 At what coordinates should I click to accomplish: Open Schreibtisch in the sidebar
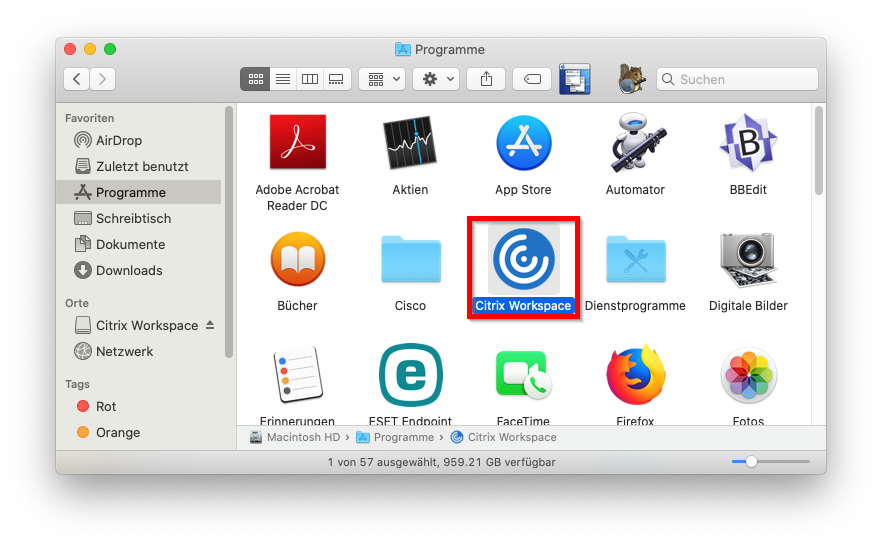click(139, 218)
